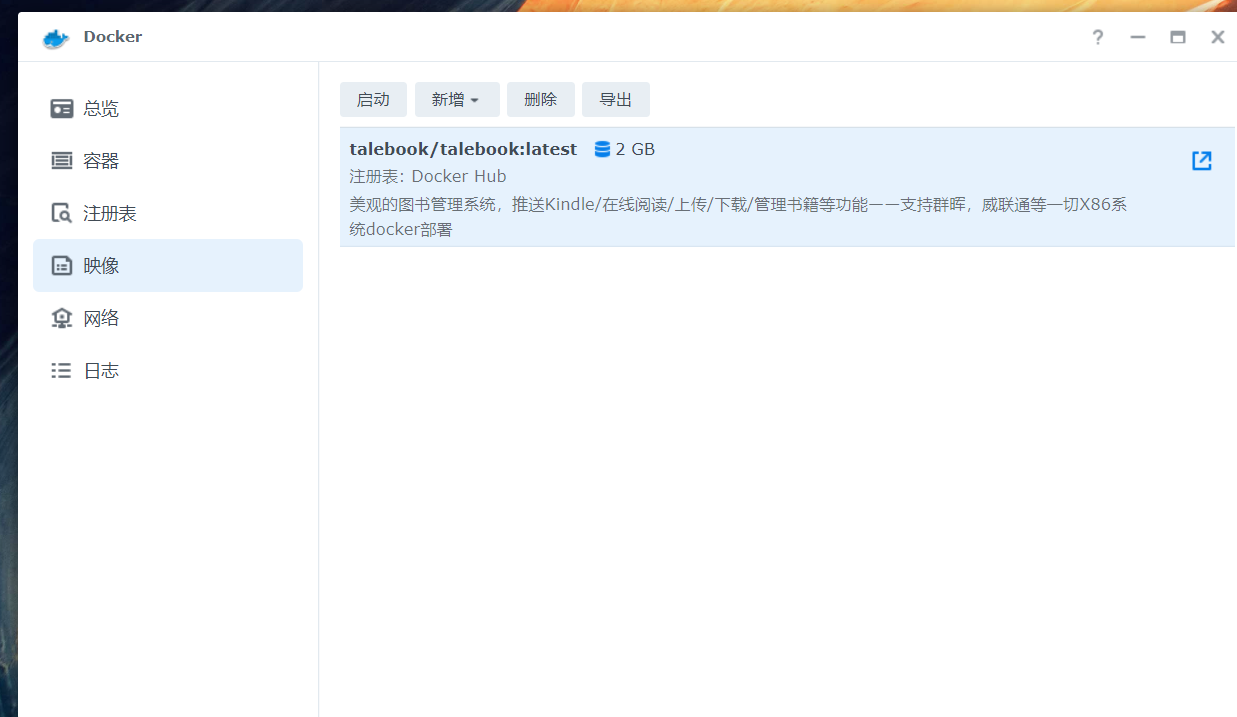This screenshot has width=1237, height=717.
Task: Click the 导出 export button
Action: (x=616, y=99)
